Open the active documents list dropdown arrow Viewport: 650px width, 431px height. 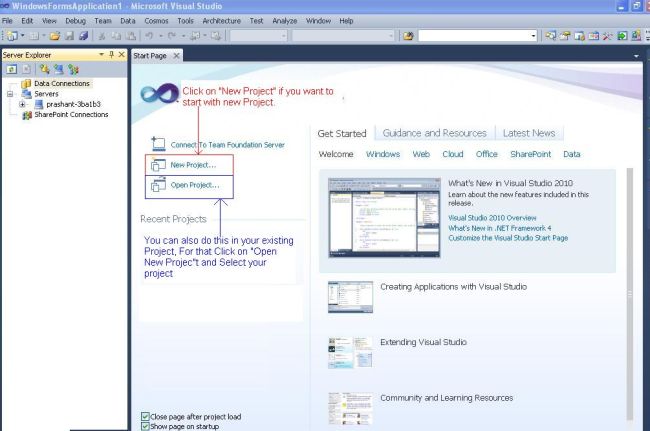(x=636, y=56)
